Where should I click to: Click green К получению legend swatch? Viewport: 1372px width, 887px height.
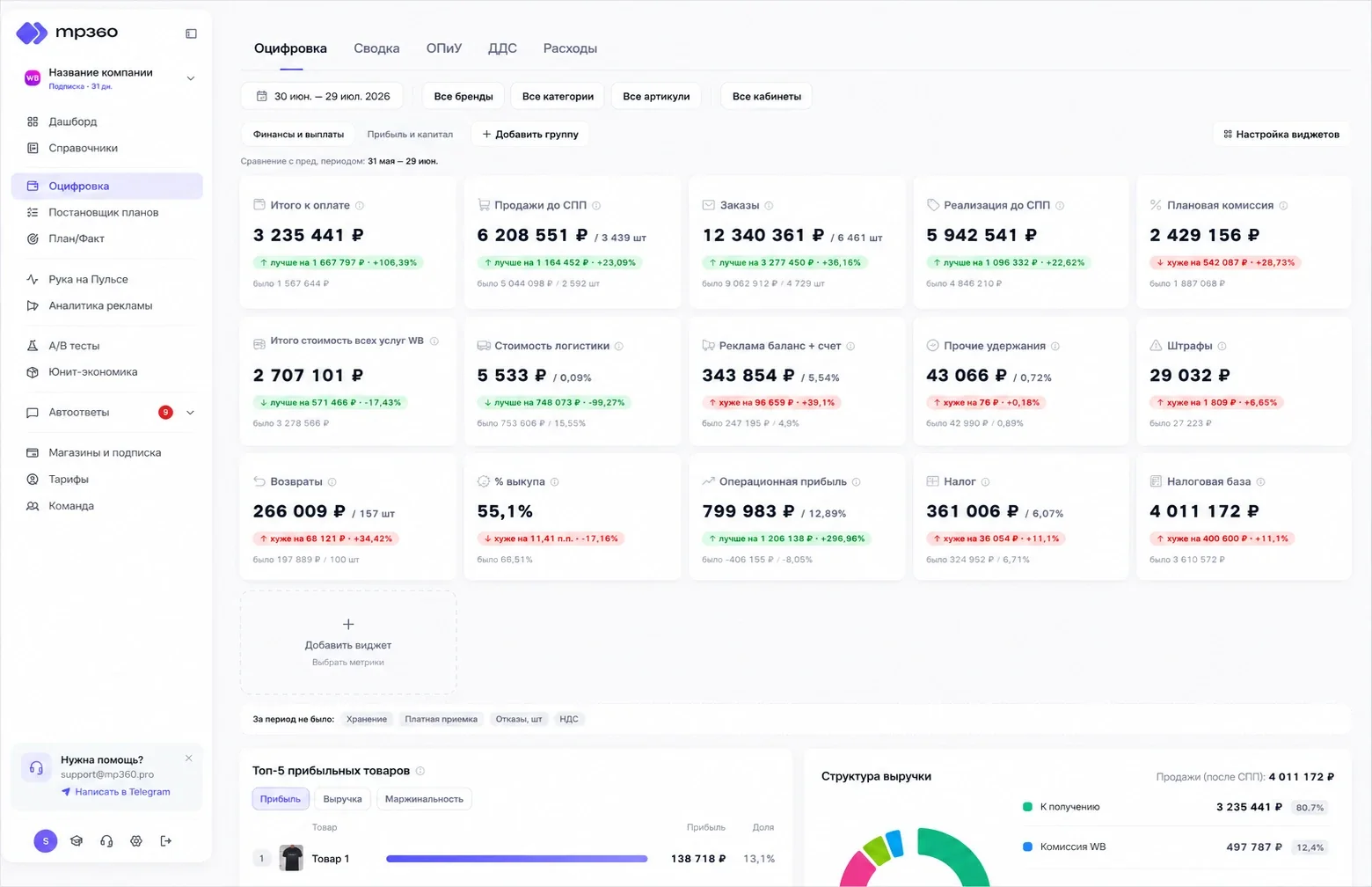pyautogui.click(x=1027, y=807)
